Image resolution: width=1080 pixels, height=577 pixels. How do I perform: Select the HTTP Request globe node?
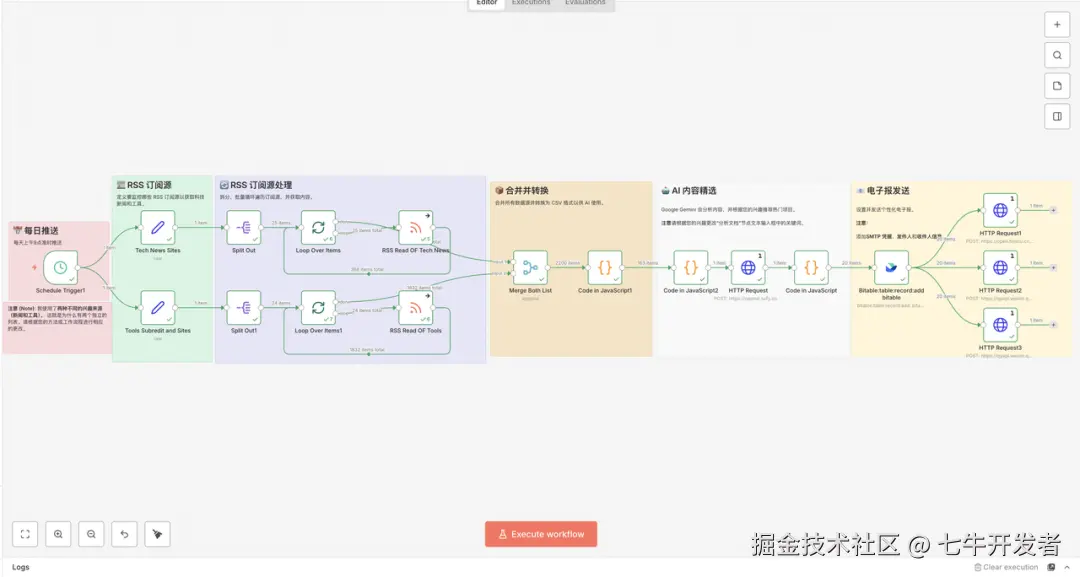[748, 267]
